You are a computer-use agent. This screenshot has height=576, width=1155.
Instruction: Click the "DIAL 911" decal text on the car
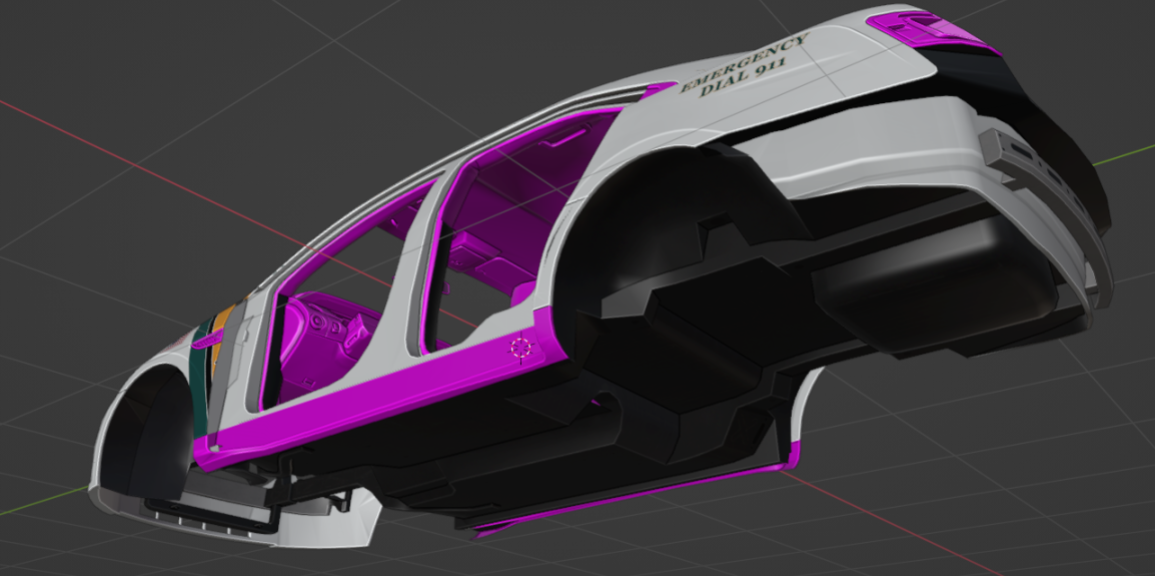click(743, 77)
